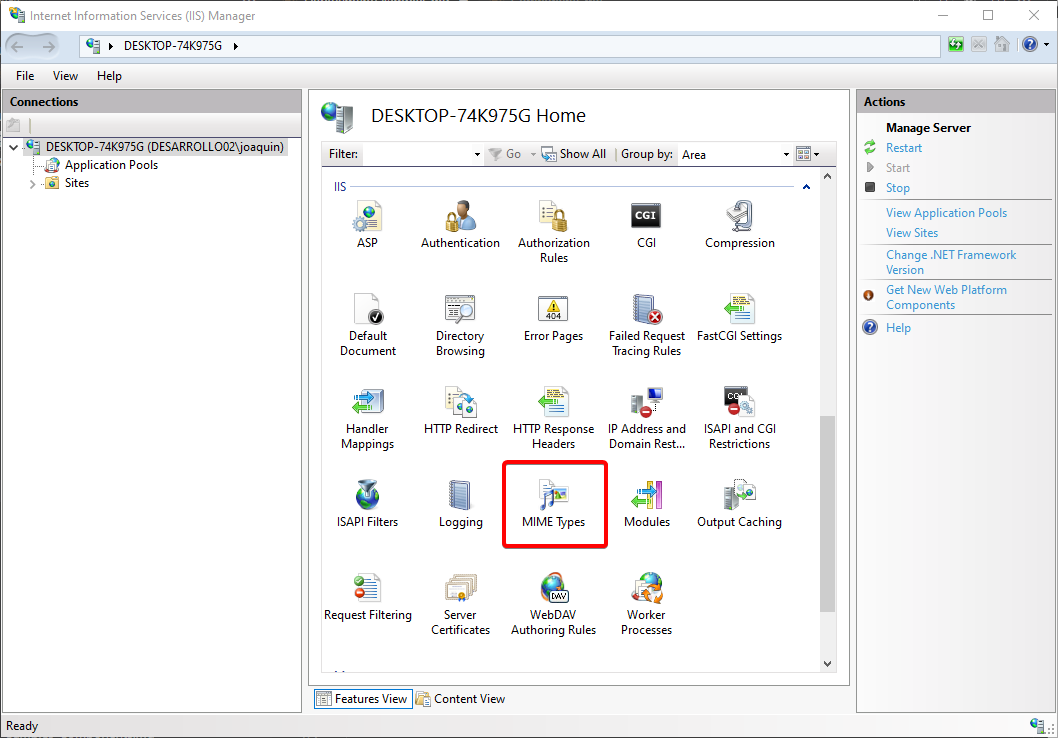Open HTTP Response Headers
The width and height of the screenshot is (1058, 738).
[553, 418]
